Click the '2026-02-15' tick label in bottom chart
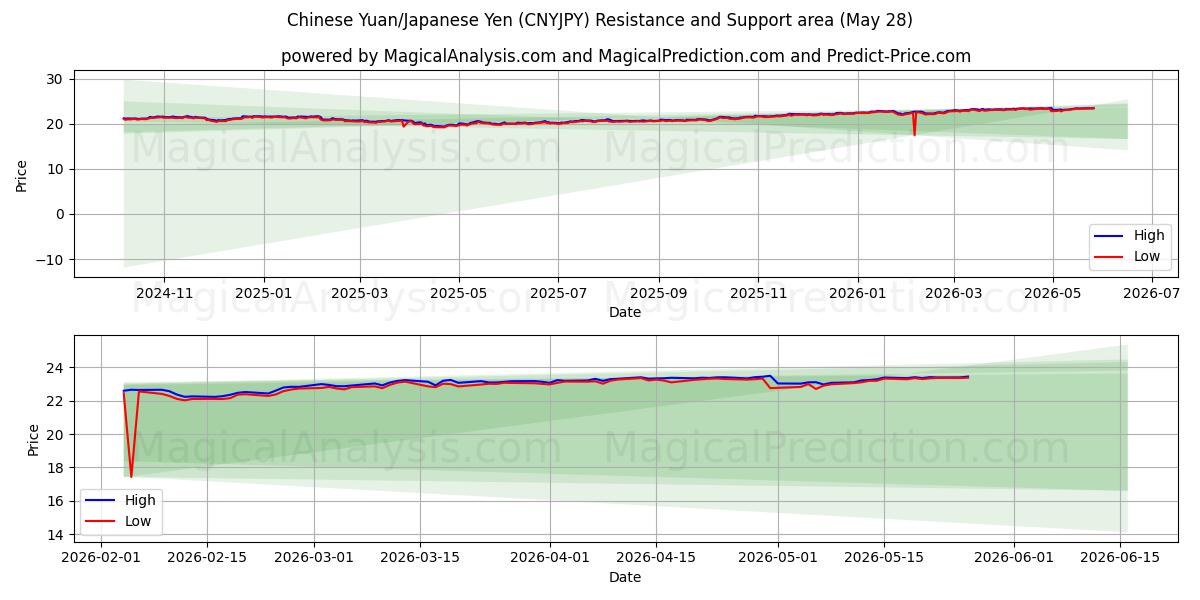 [x=207, y=558]
